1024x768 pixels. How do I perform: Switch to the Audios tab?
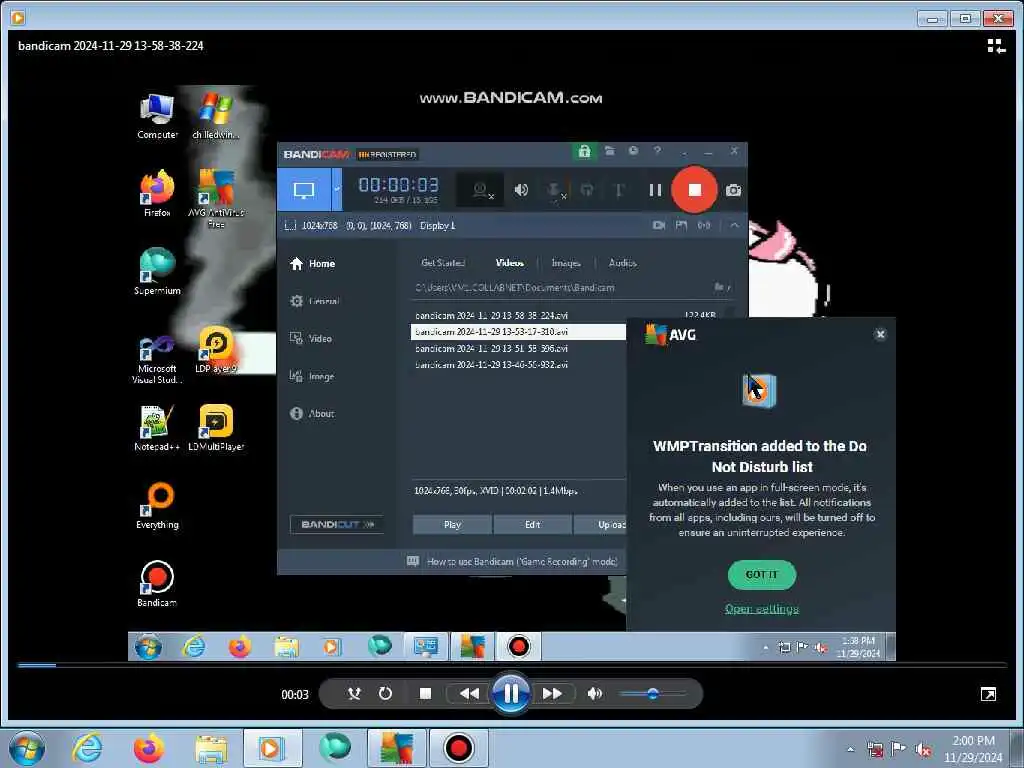coord(622,263)
